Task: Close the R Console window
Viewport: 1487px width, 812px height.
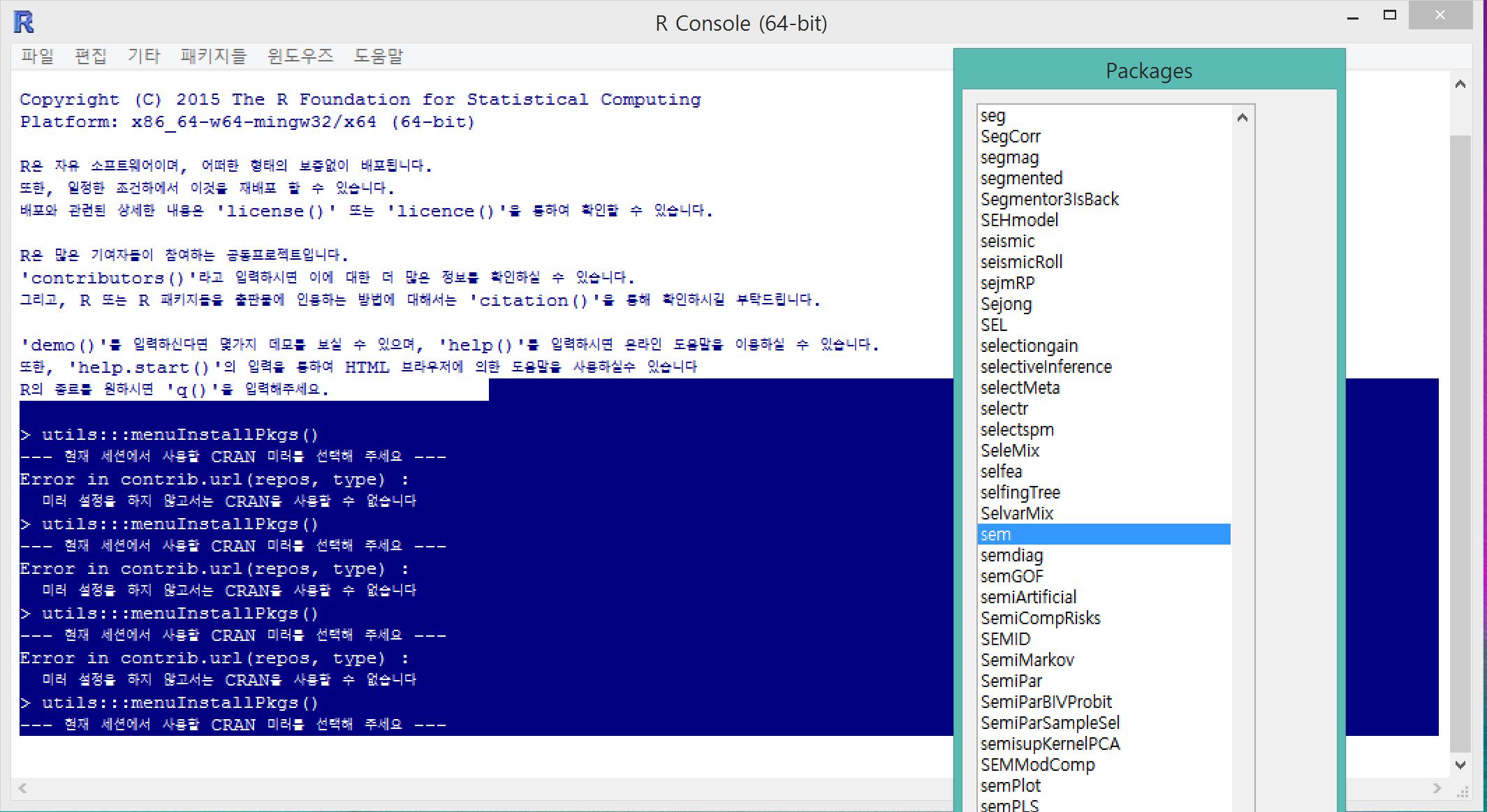Action: (x=1440, y=15)
